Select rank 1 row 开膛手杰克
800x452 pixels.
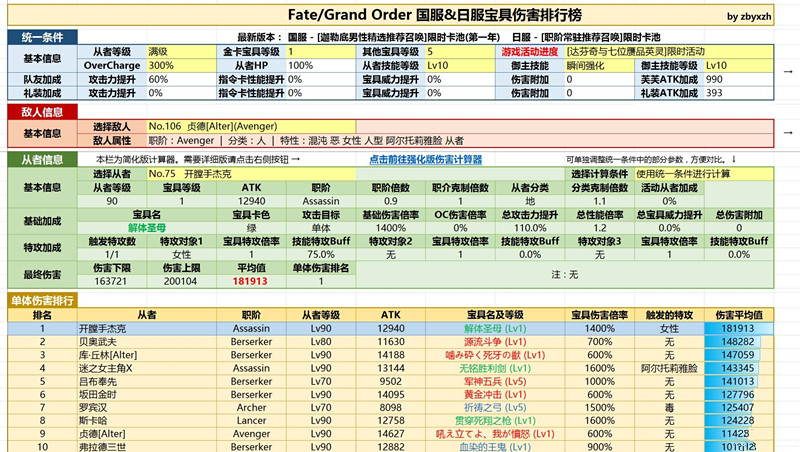coord(391,329)
